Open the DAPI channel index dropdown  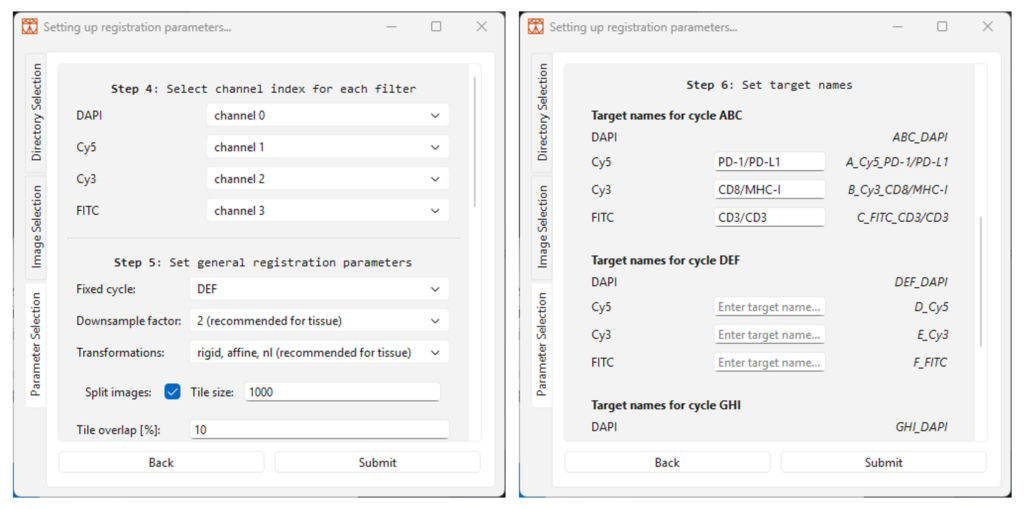tap(327, 116)
